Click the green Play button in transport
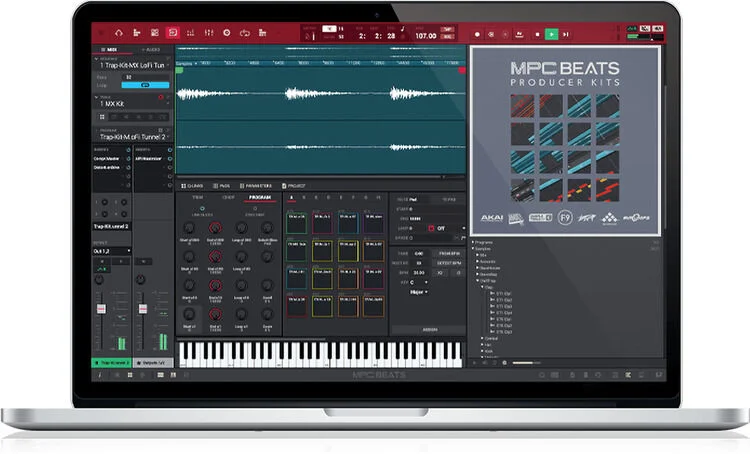This screenshot has width=750, height=454. (551, 33)
